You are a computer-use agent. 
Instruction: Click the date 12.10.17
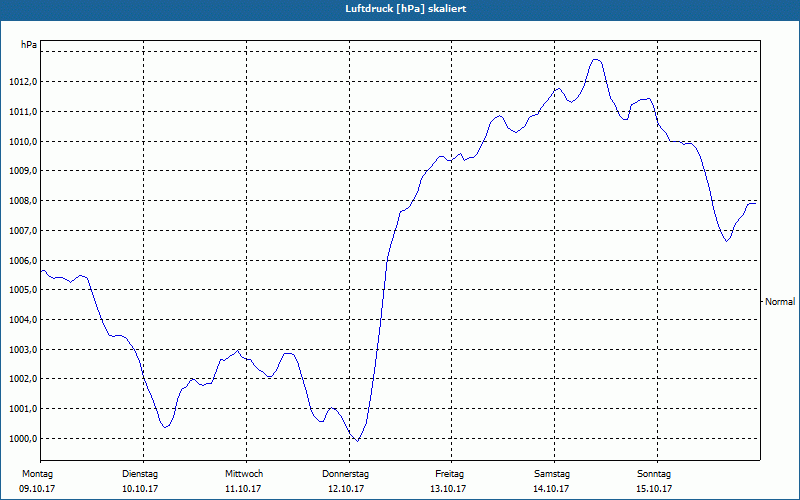tap(346, 489)
